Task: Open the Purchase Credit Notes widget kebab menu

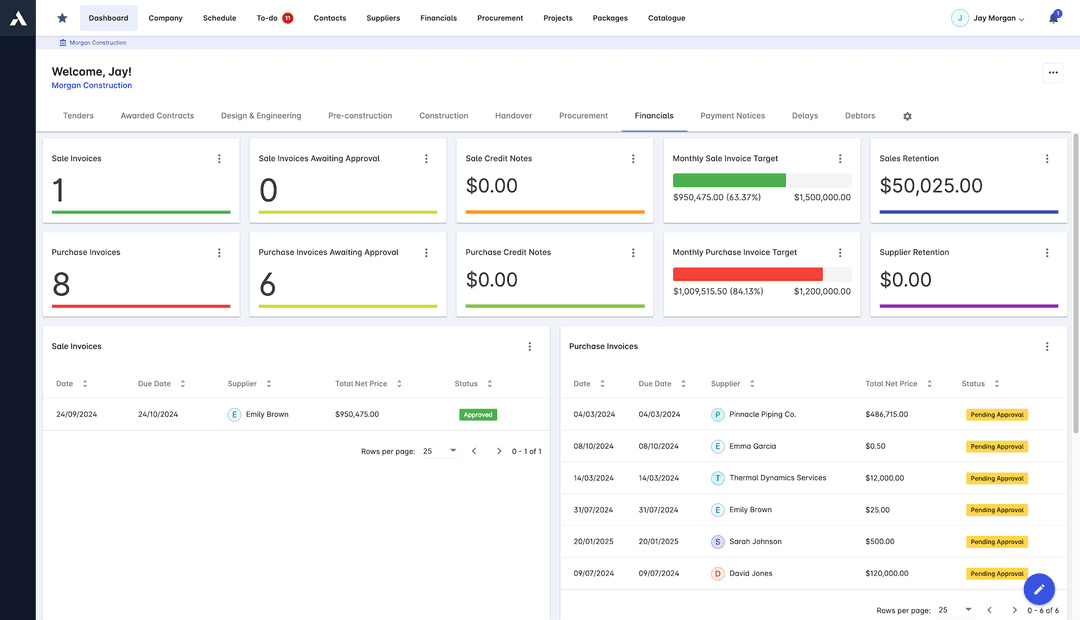Action: 632,252
